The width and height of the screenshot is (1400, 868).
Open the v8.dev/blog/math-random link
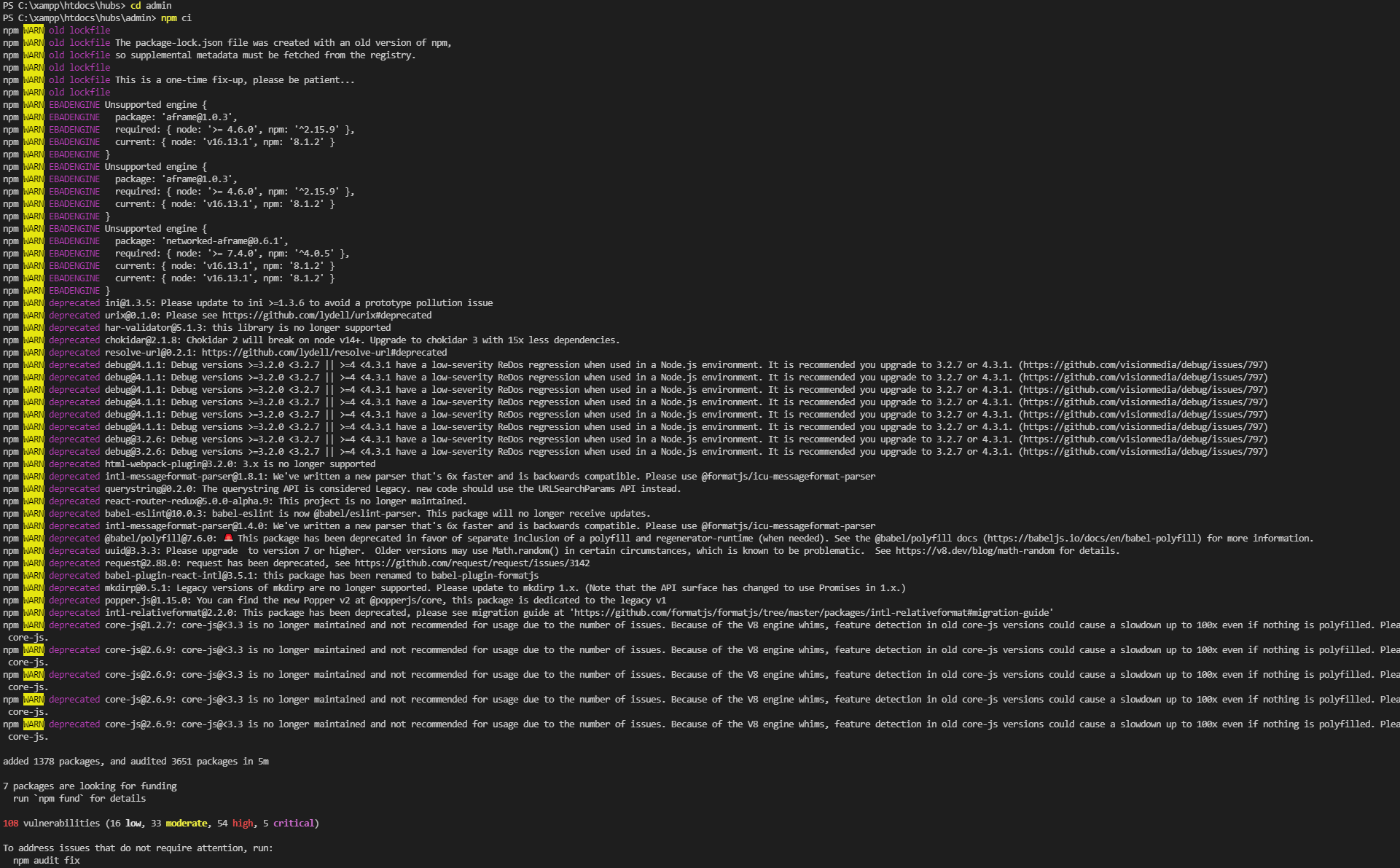(x=975, y=551)
